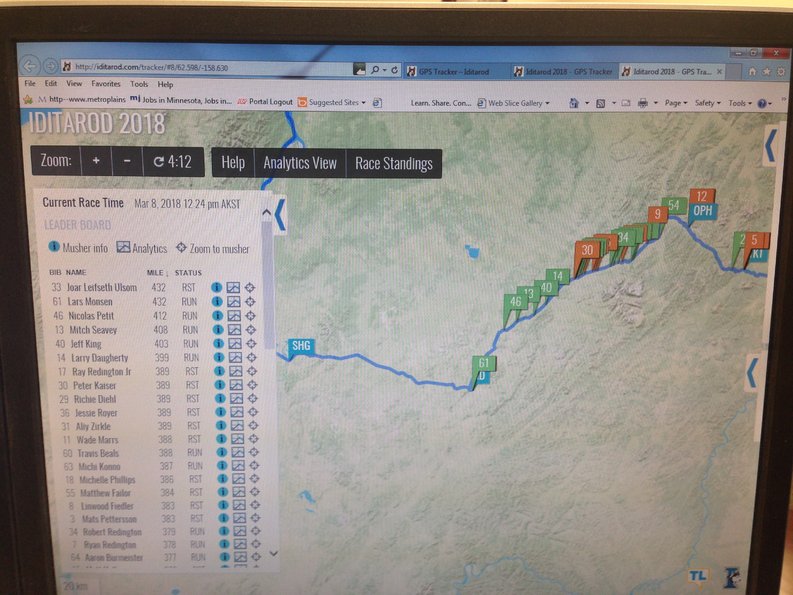The width and height of the screenshot is (793, 595).
Task: Click the zoom out minus button
Action: (x=126, y=162)
